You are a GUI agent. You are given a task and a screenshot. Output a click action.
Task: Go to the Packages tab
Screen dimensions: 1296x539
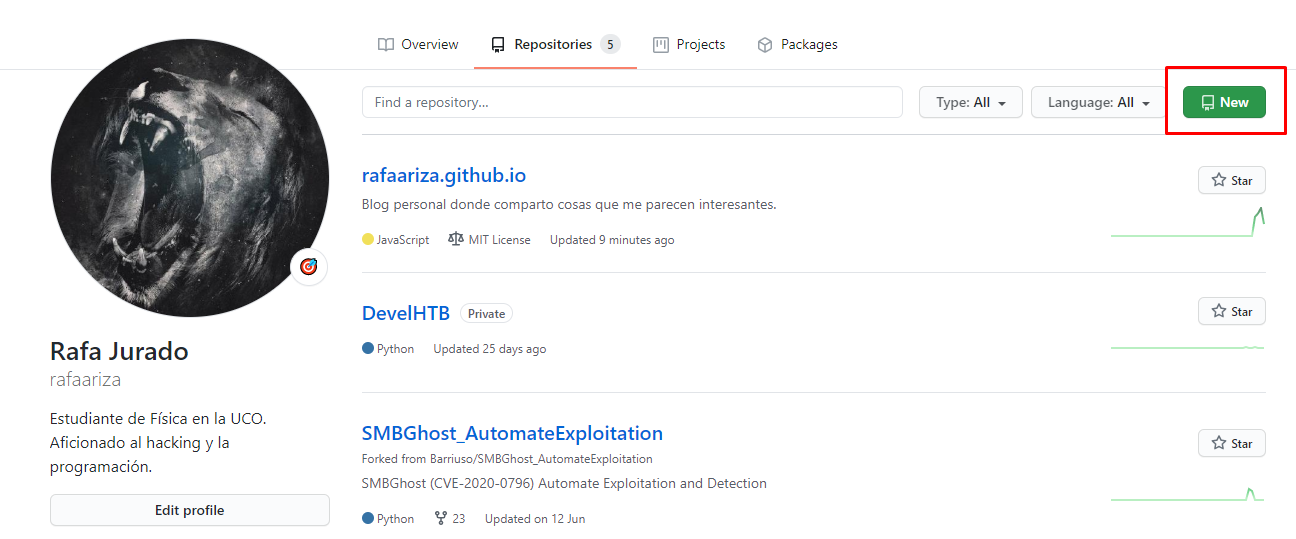click(797, 45)
